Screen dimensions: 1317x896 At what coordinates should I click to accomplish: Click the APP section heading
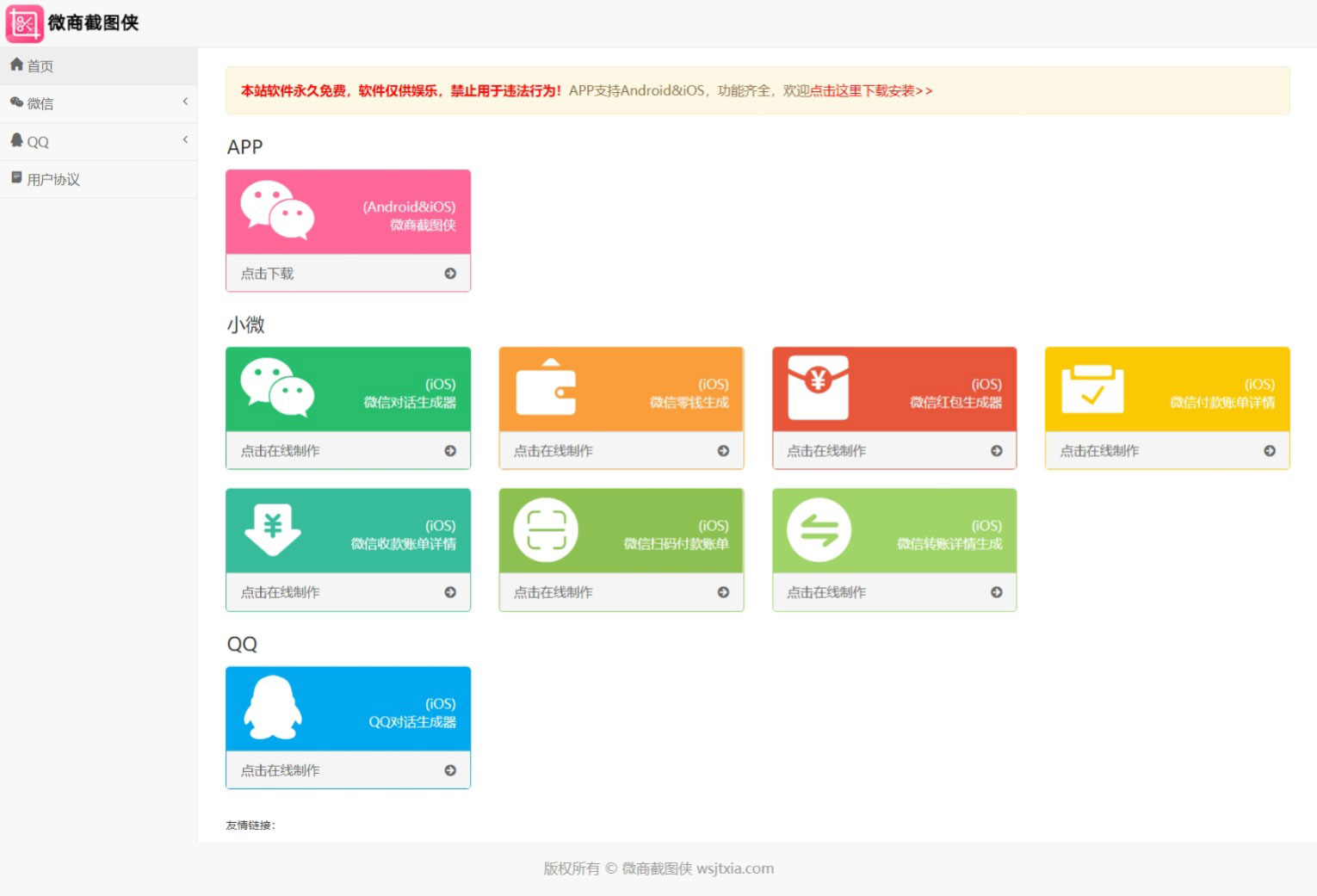(x=244, y=147)
